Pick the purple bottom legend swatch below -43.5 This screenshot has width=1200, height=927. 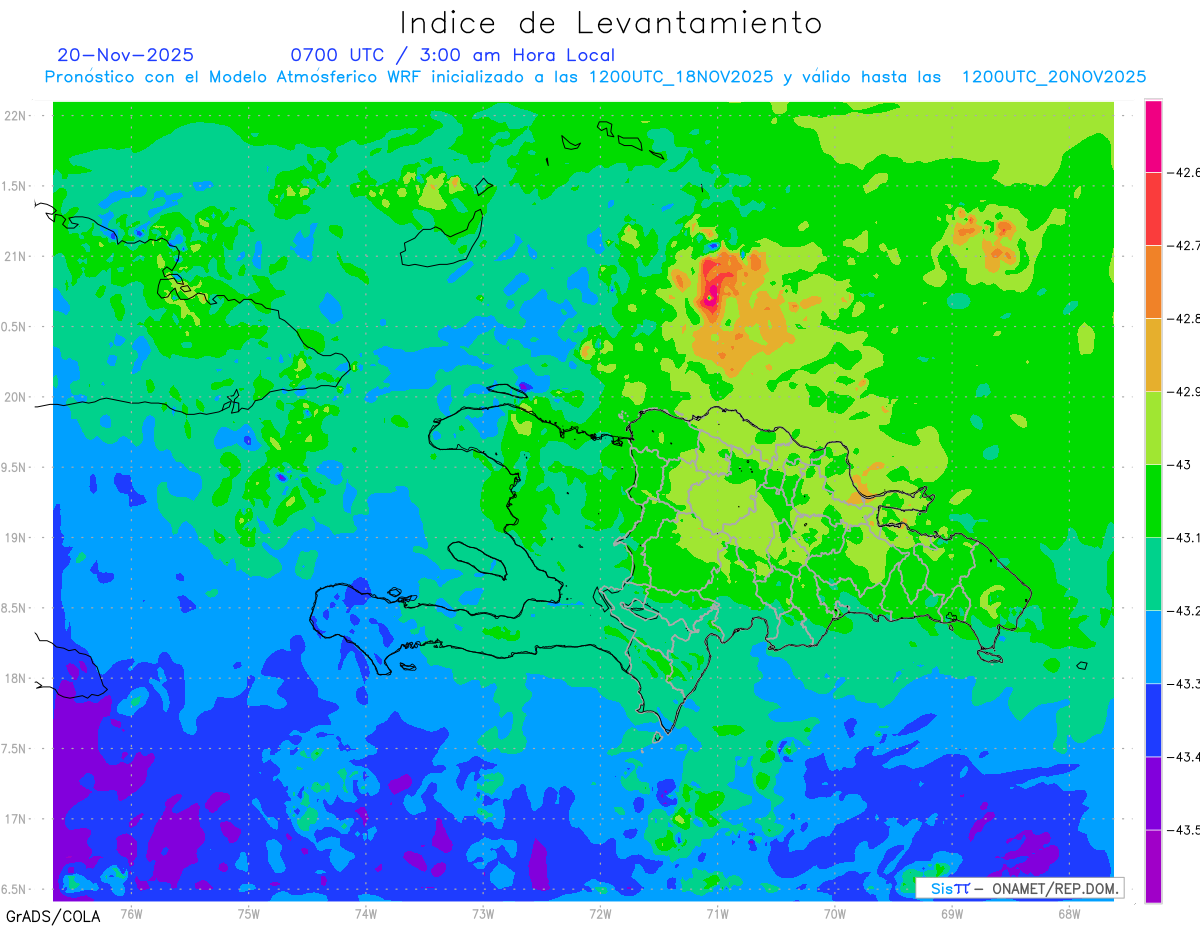1153,866
